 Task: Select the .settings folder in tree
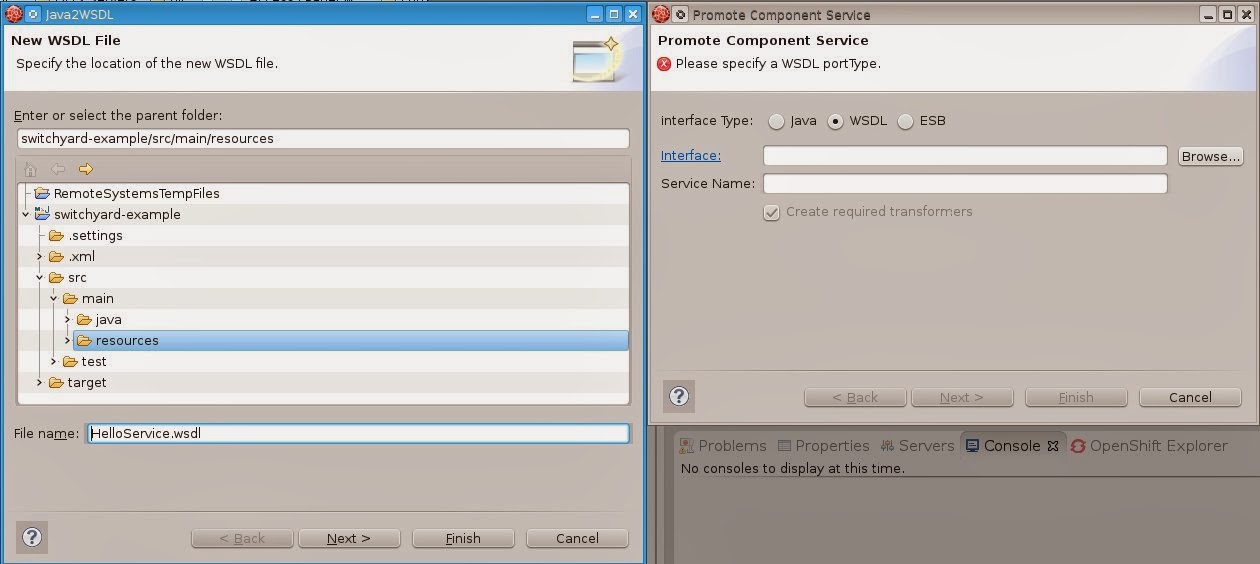pos(95,236)
